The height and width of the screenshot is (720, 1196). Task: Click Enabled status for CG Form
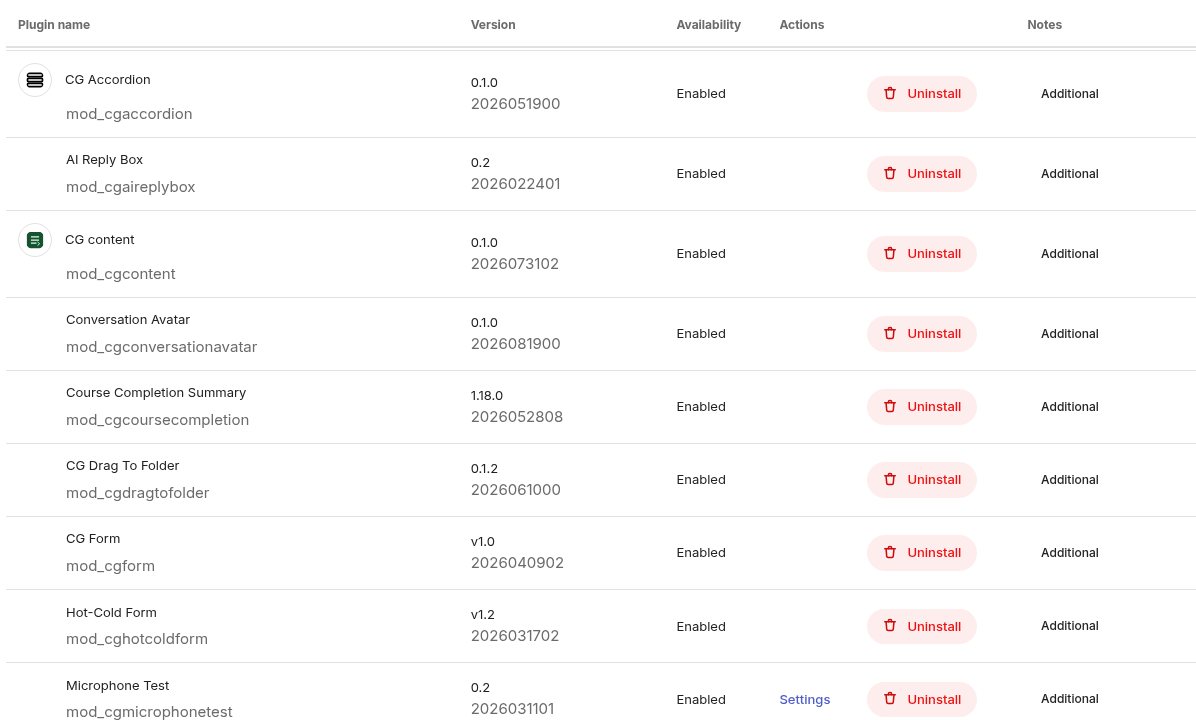(x=701, y=553)
